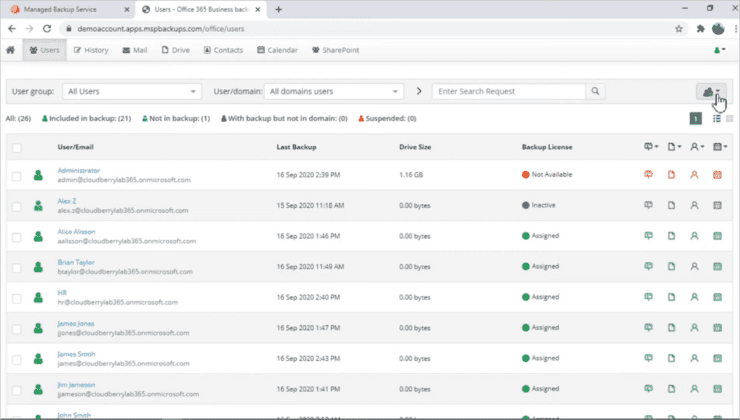
Task: Open the History tab
Action: pos(91,50)
